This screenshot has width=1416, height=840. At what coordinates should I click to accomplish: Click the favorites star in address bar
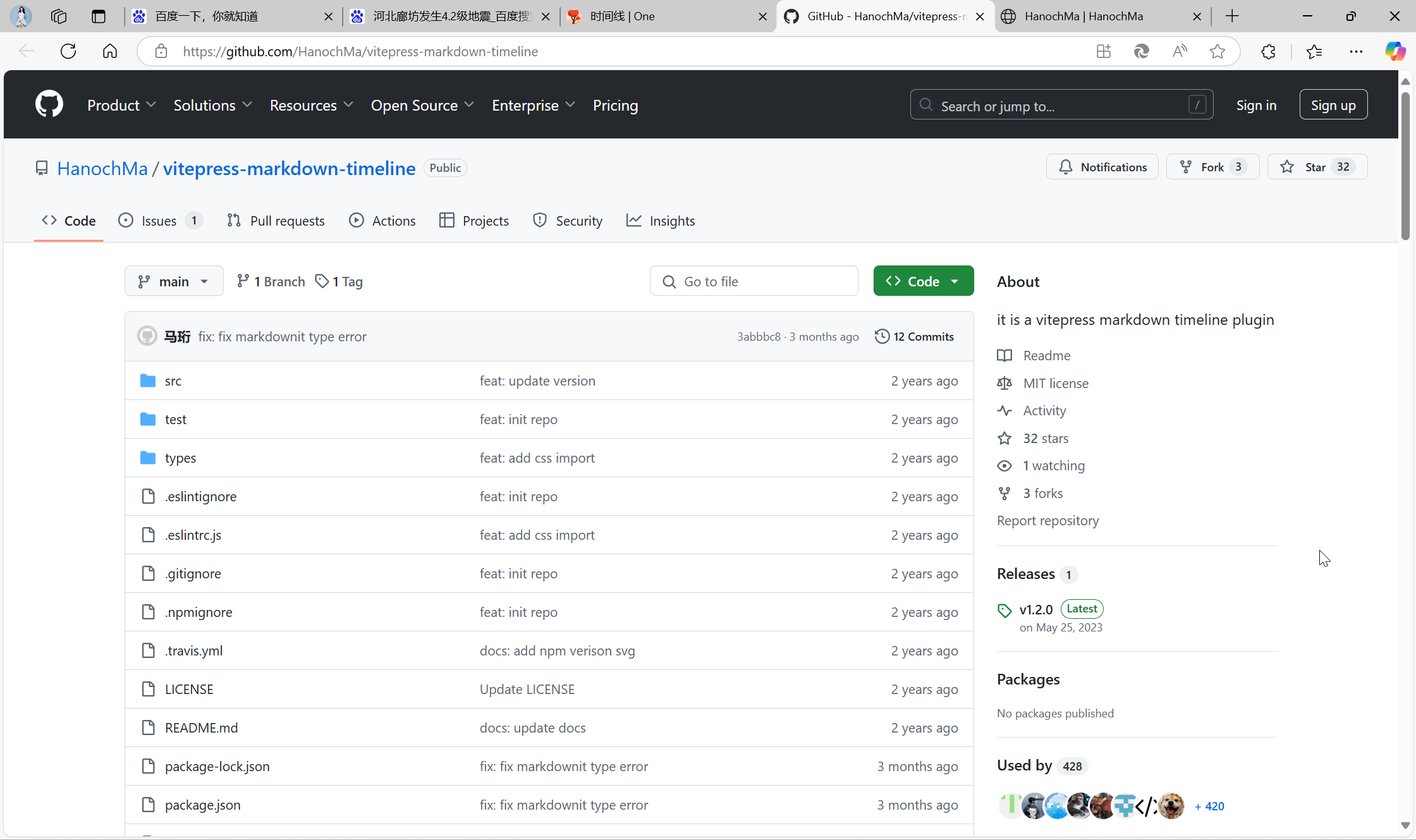pyautogui.click(x=1218, y=51)
